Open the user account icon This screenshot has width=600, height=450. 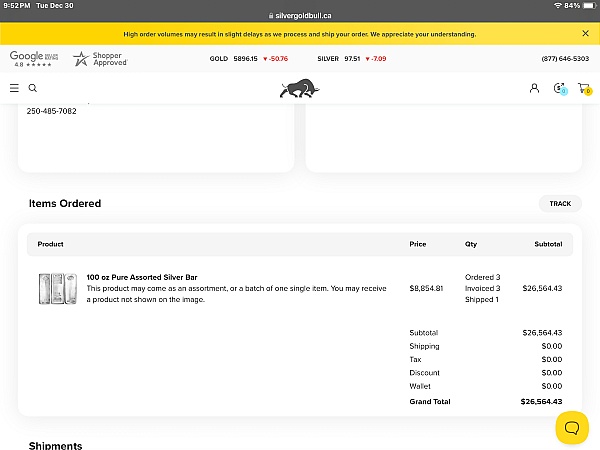point(534,88)
